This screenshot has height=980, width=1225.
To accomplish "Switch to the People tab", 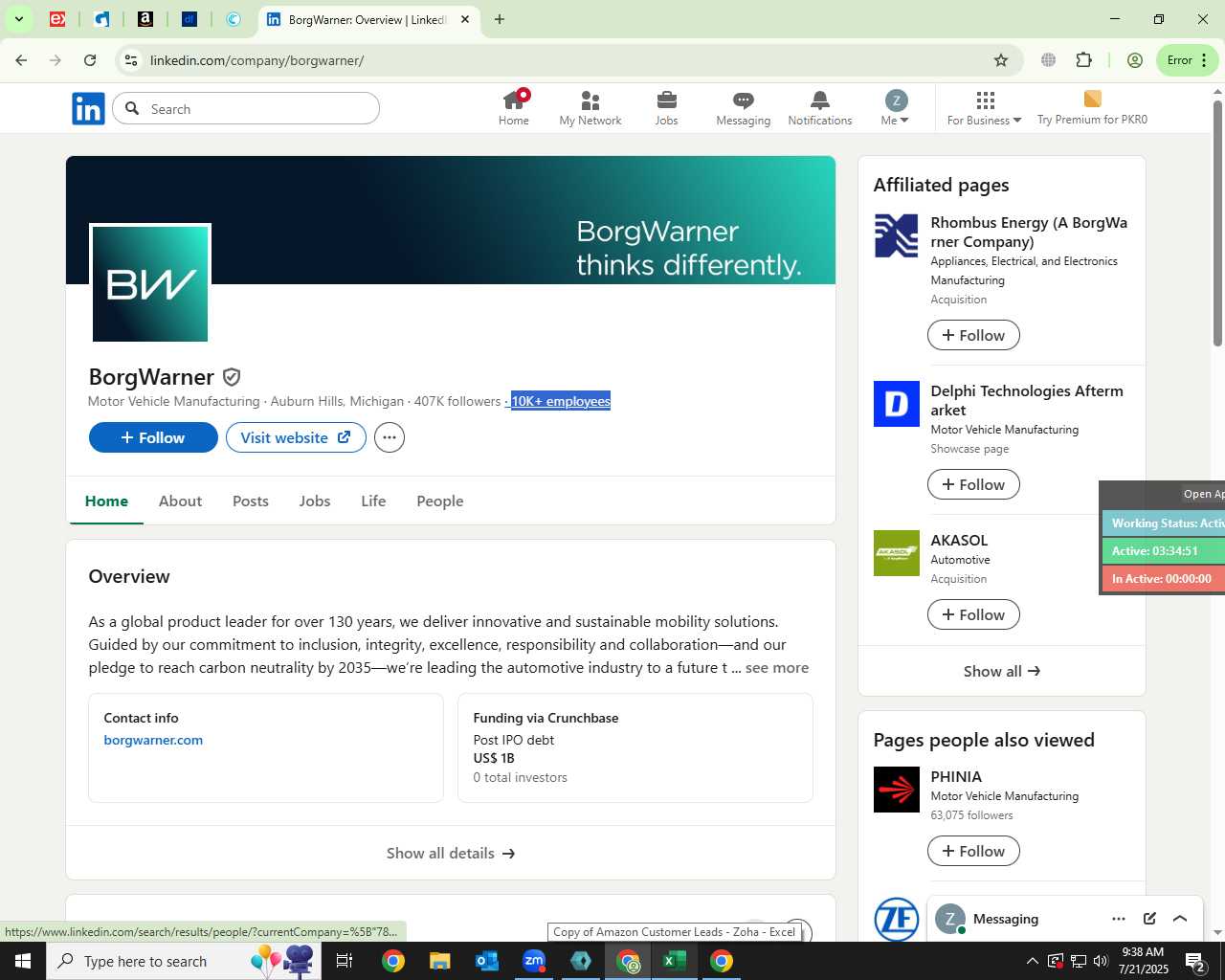I will point(440,501).
